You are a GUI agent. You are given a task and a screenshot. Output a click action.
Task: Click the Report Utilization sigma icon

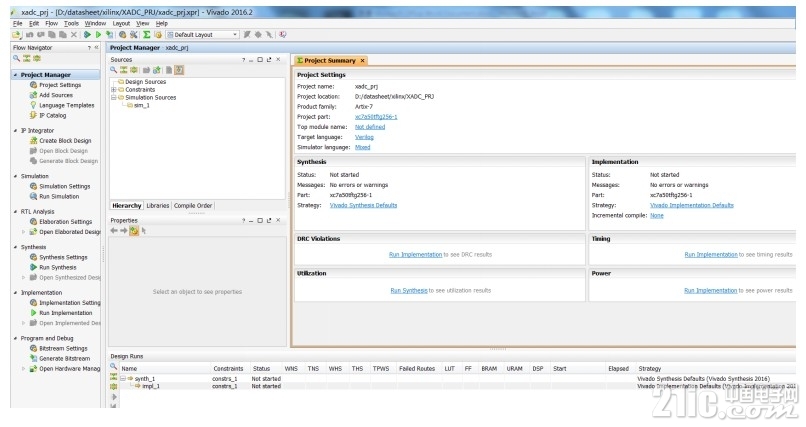(146, 34)
